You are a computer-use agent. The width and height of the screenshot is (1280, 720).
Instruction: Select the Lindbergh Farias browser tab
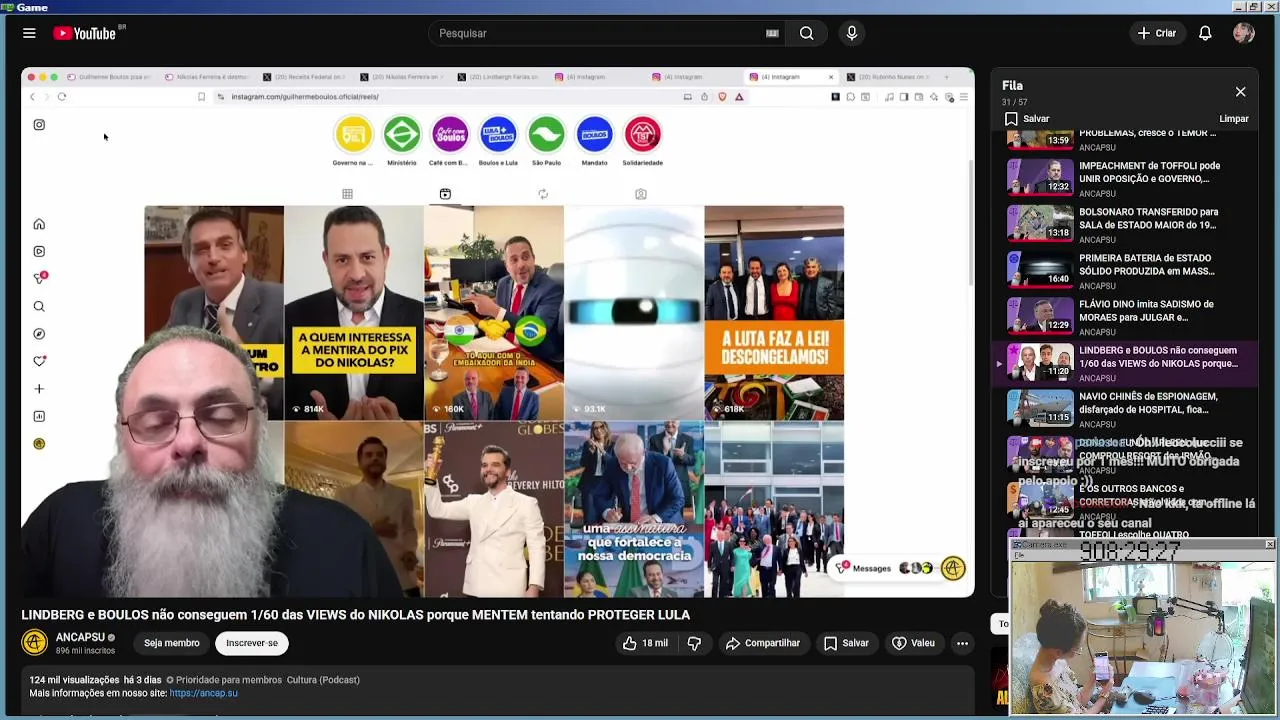(498, 77)
